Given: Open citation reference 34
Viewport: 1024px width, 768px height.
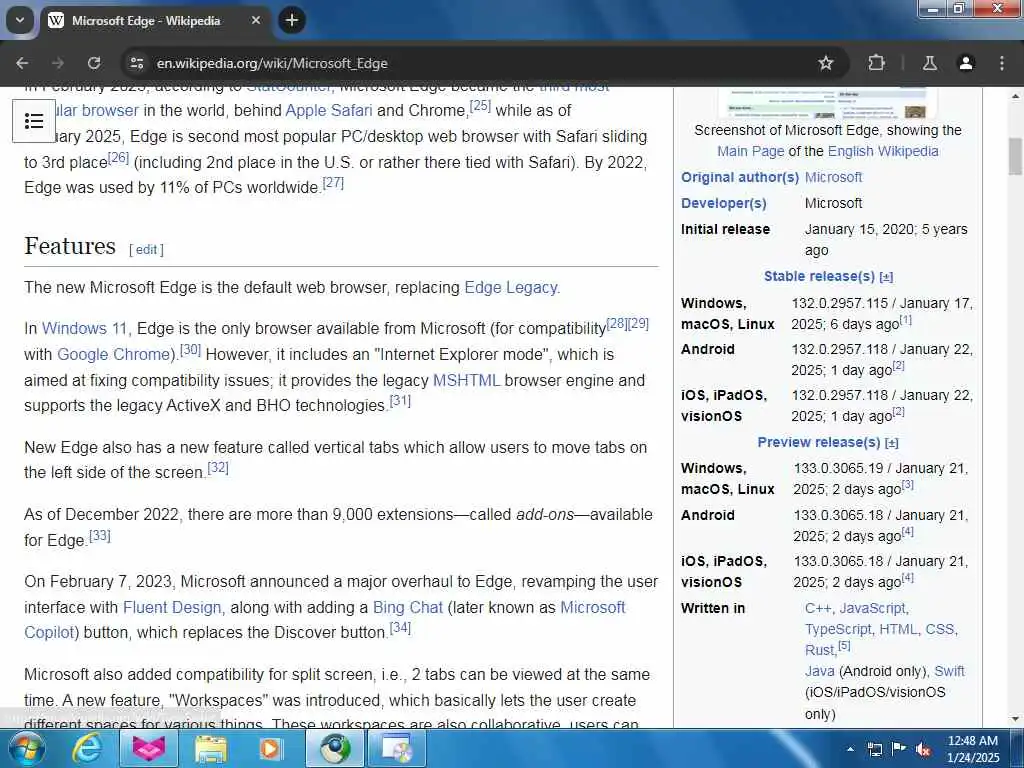Looking at the screenshot, I should [400, 628].
